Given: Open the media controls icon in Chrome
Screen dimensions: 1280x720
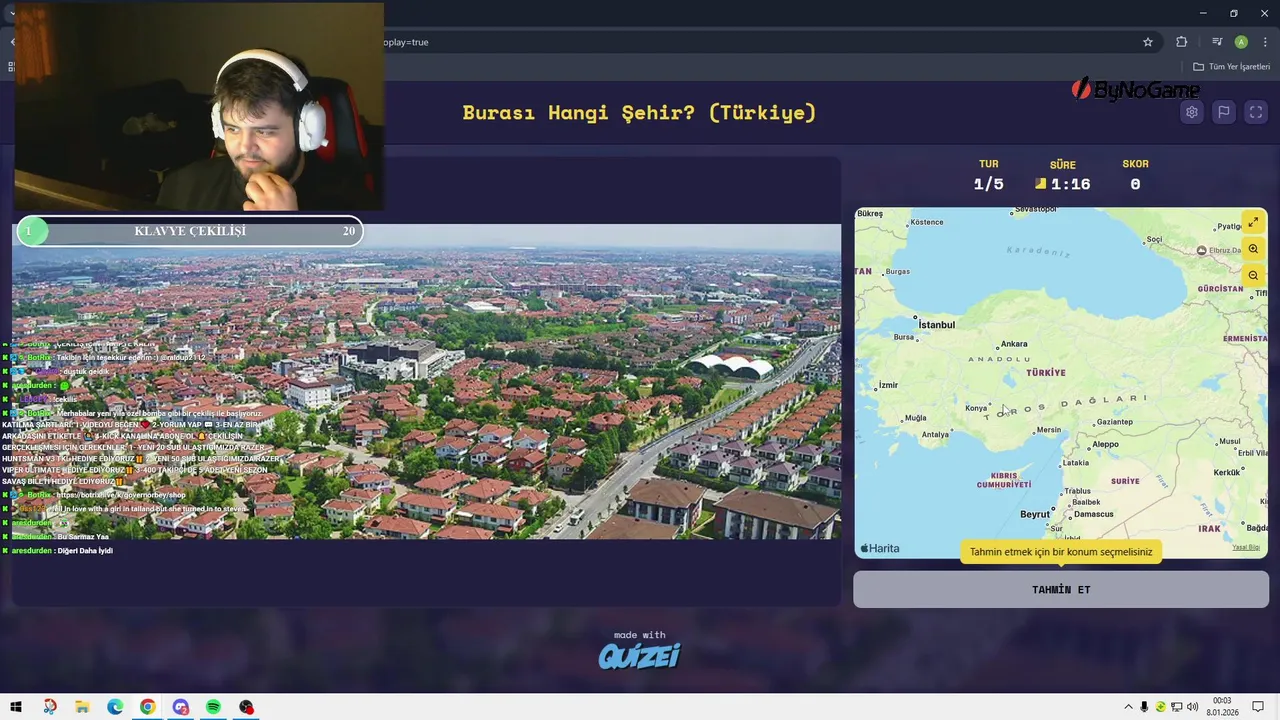Looking at the screenshot, I should [x=1217, y=42].
